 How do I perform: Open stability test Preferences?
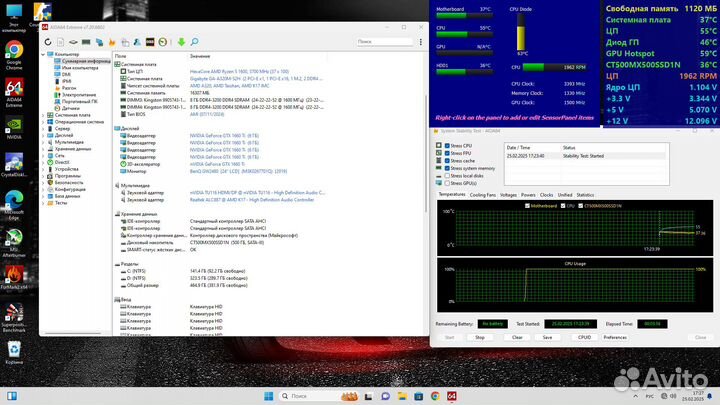click(x=615, y=338)
